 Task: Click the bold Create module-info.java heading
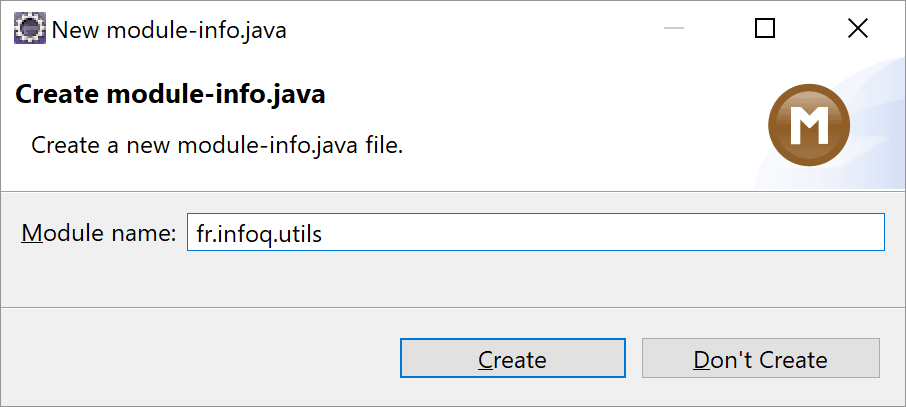click(x=170, y=94)
